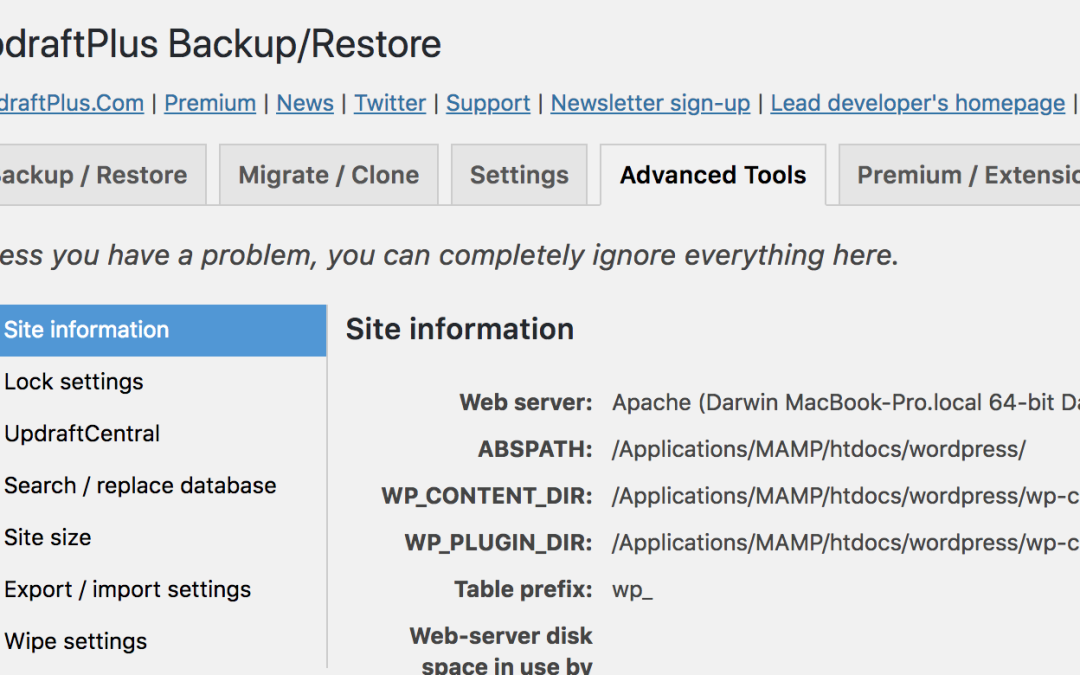Click the ABSPATH path value

click(x=819, y=449)
